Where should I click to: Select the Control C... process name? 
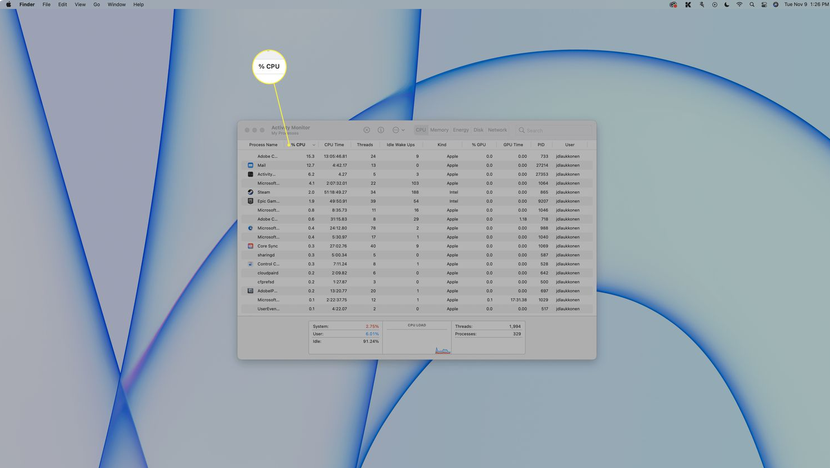tap(268, 264)
